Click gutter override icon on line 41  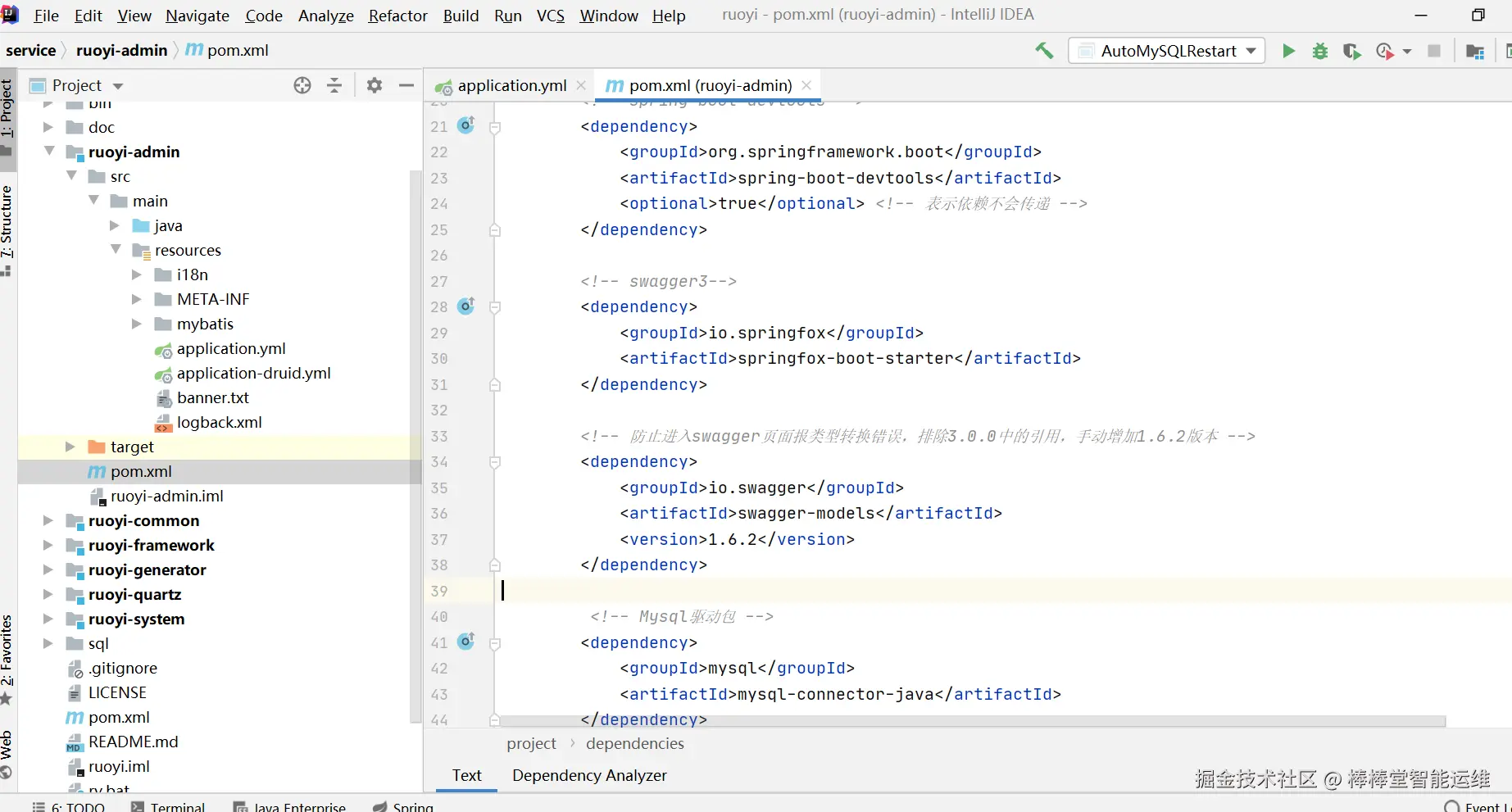click(x=466, y=642)
